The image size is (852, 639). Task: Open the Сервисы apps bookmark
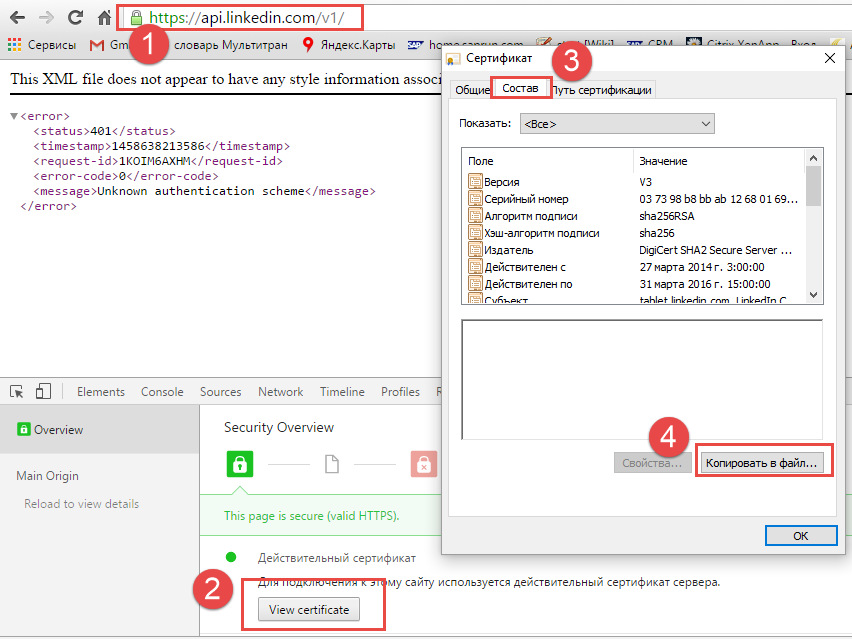(x=42, y=45)
